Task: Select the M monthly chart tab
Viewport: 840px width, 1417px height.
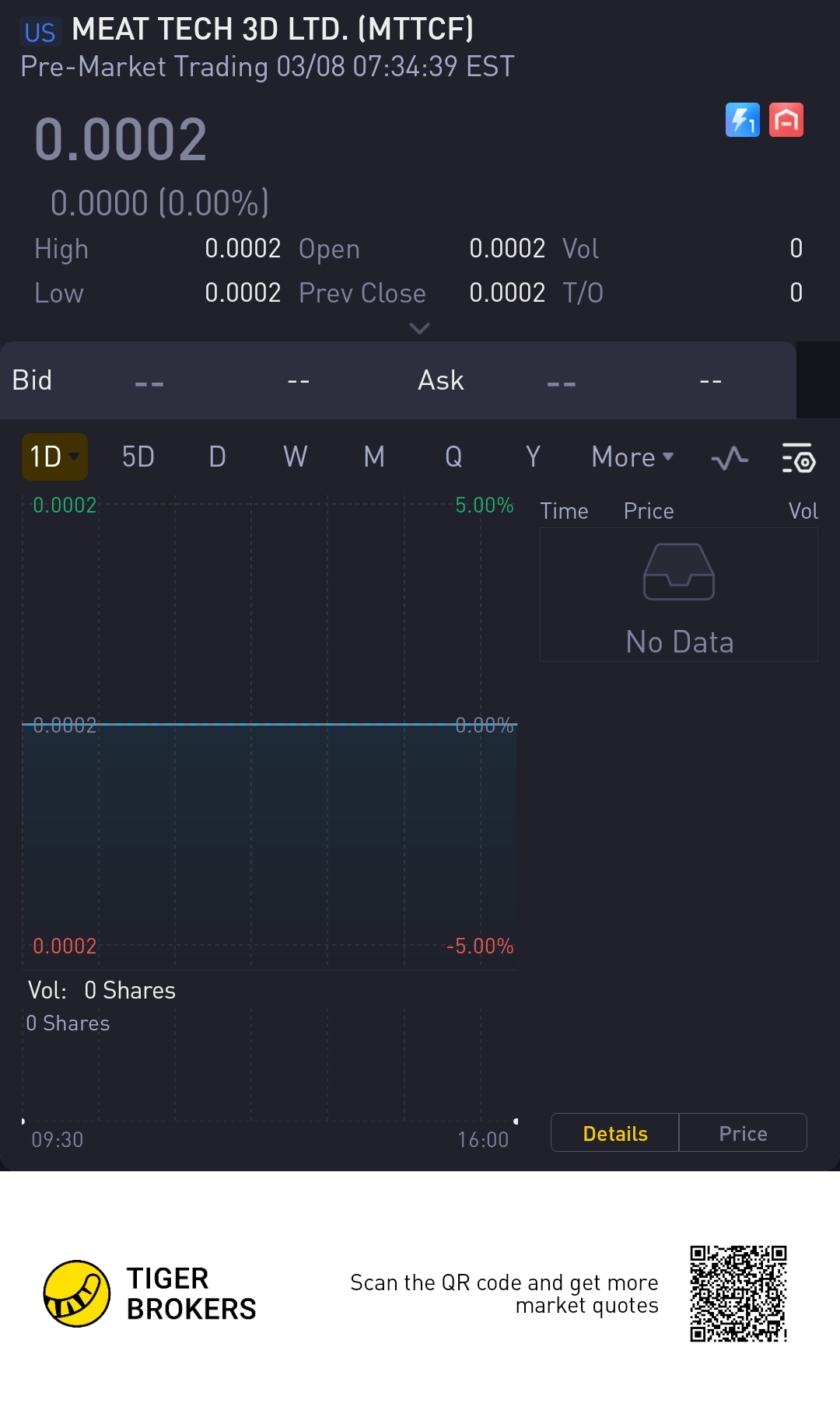Action: click(374, 457)
